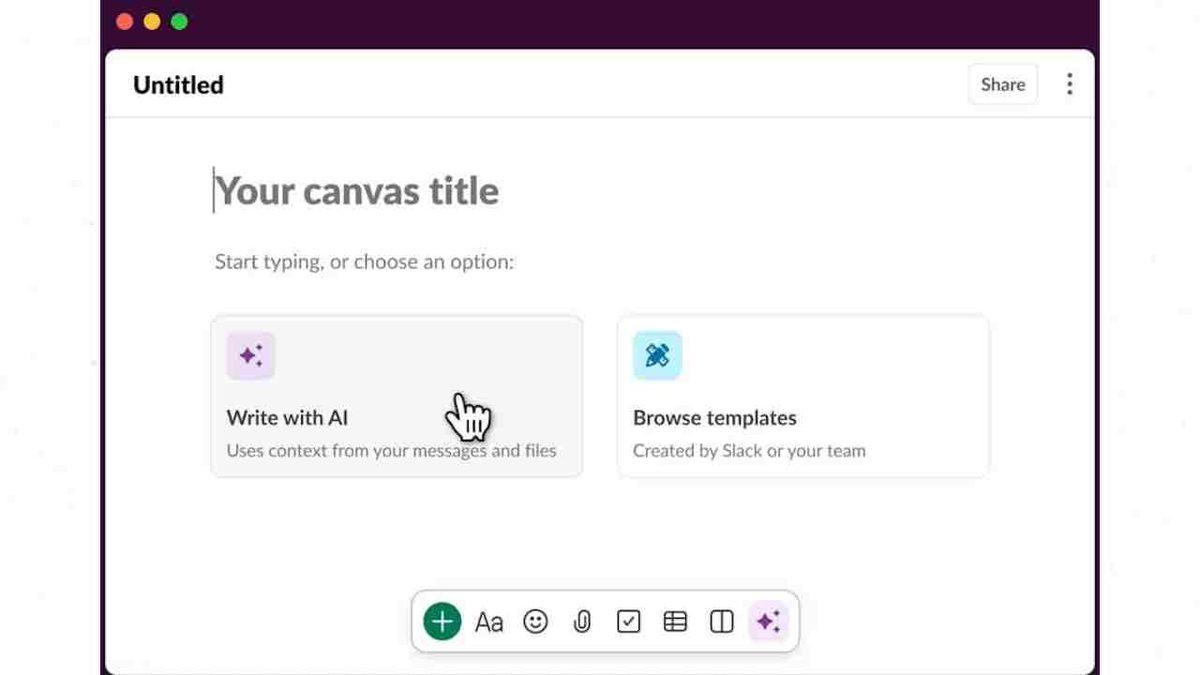Insert a checklist with the checkbox icon
Image resolution: width=1200 pixels, height=675 pixels.
pos(628,621)
